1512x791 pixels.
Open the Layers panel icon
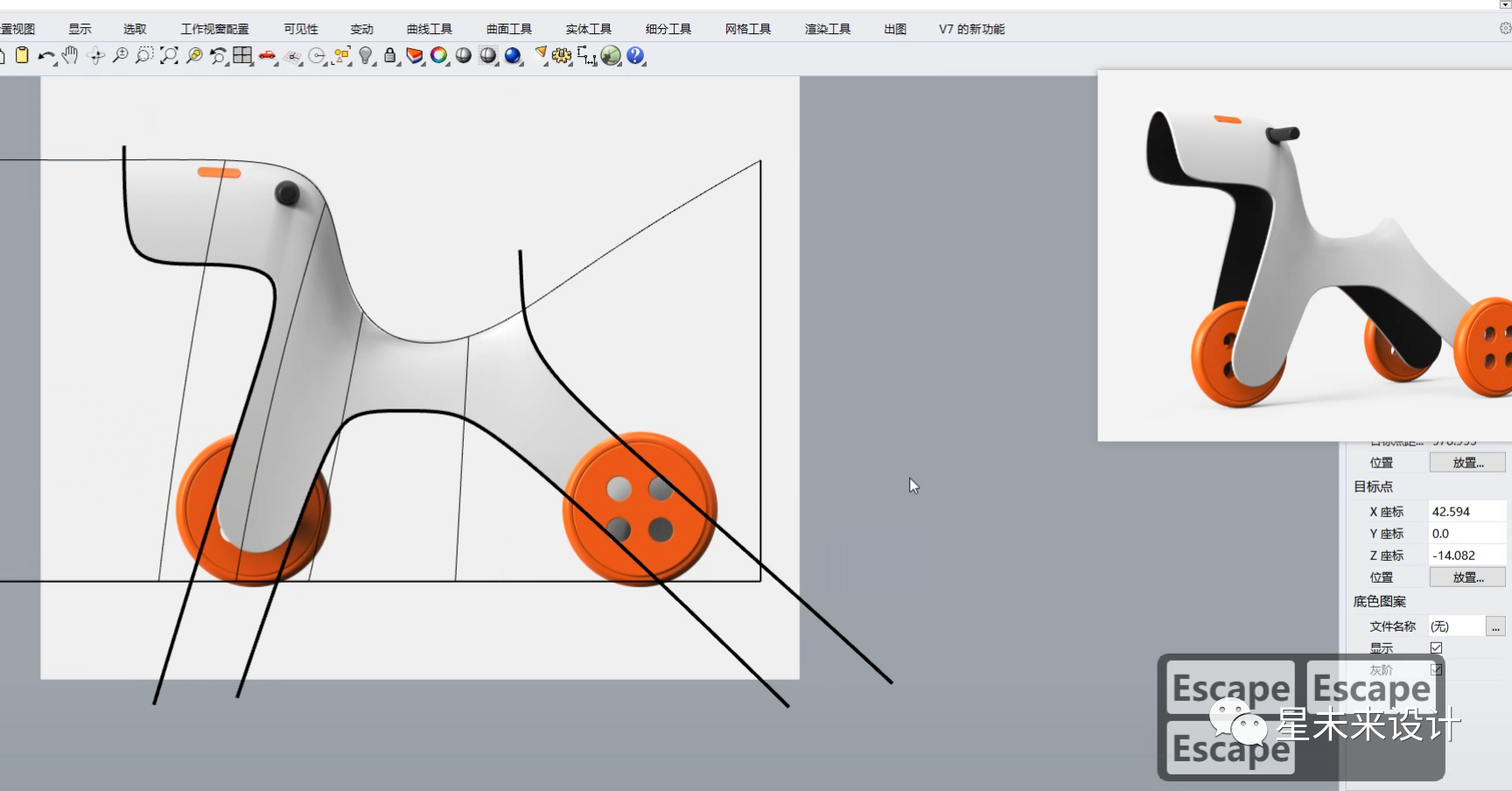tap(415, 56)
